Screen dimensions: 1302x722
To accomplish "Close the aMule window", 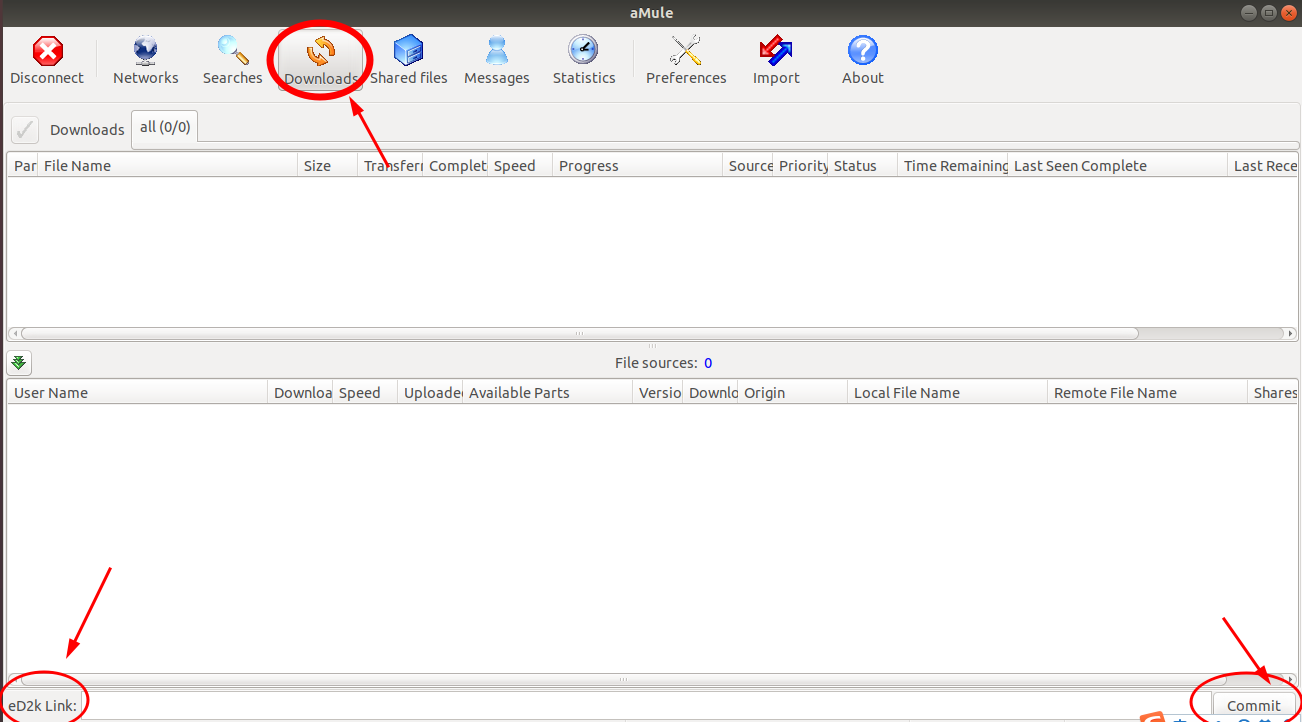I will (x=1287, y=12).
